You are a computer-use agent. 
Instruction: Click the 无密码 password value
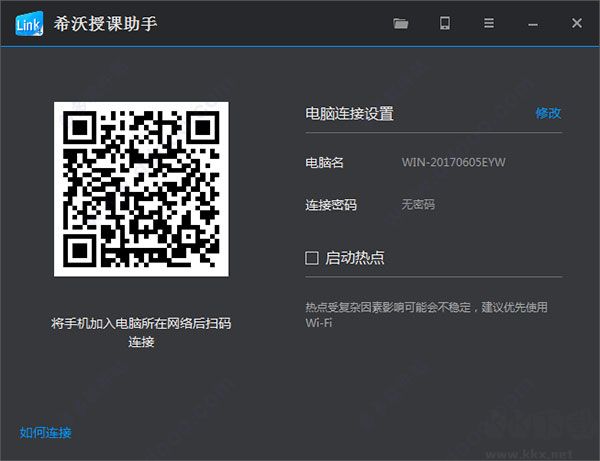418,204
